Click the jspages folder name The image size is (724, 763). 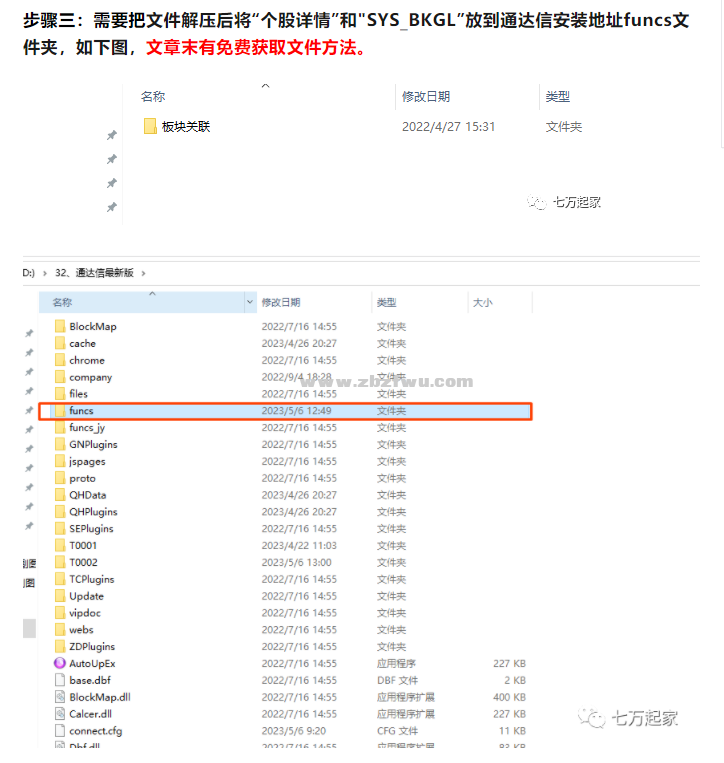pos(88,461)
